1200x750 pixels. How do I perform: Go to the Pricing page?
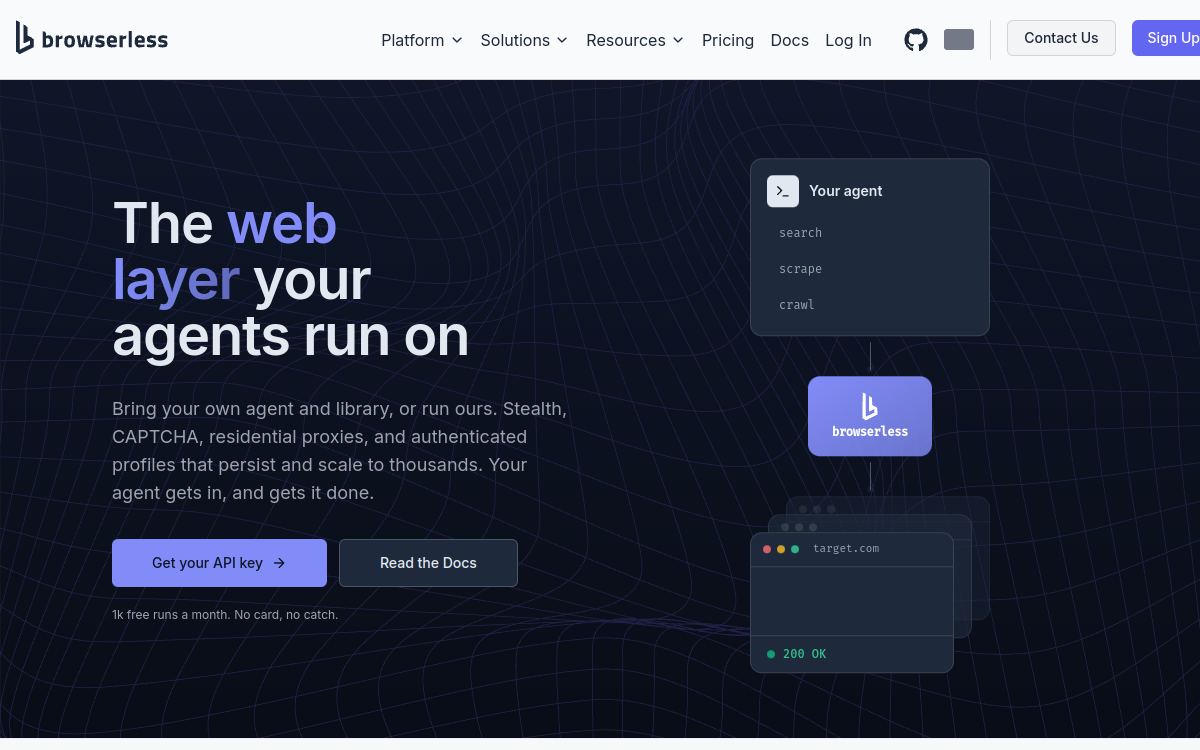728,40
